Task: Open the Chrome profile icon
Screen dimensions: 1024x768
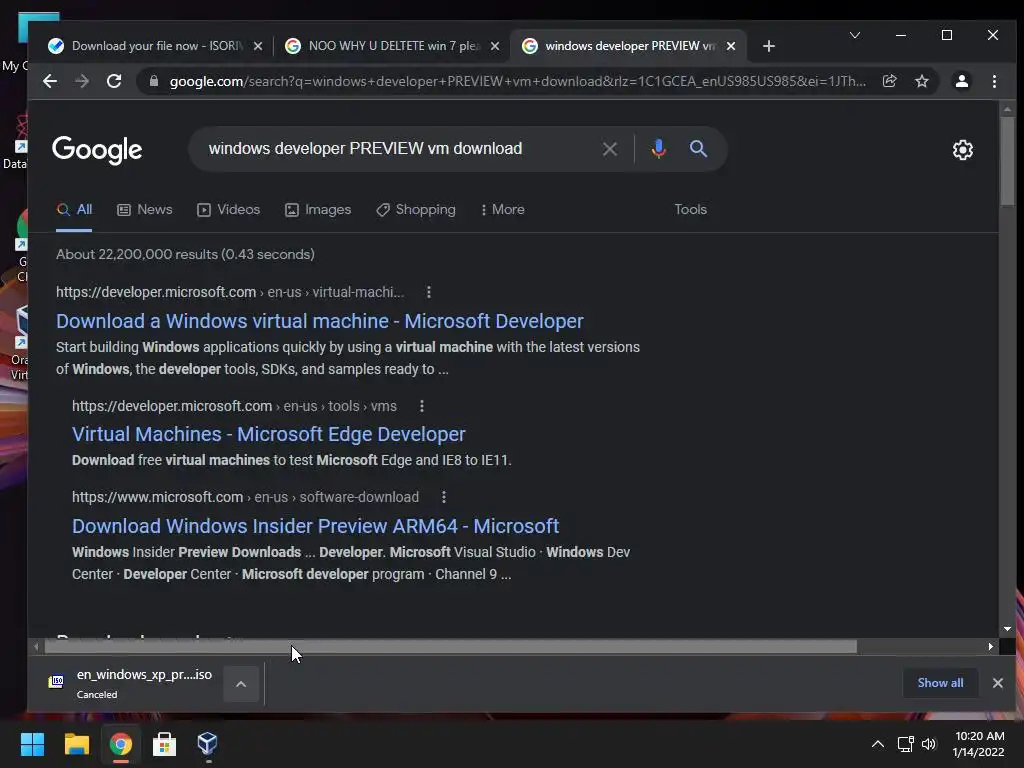Action: pos(961,81)
